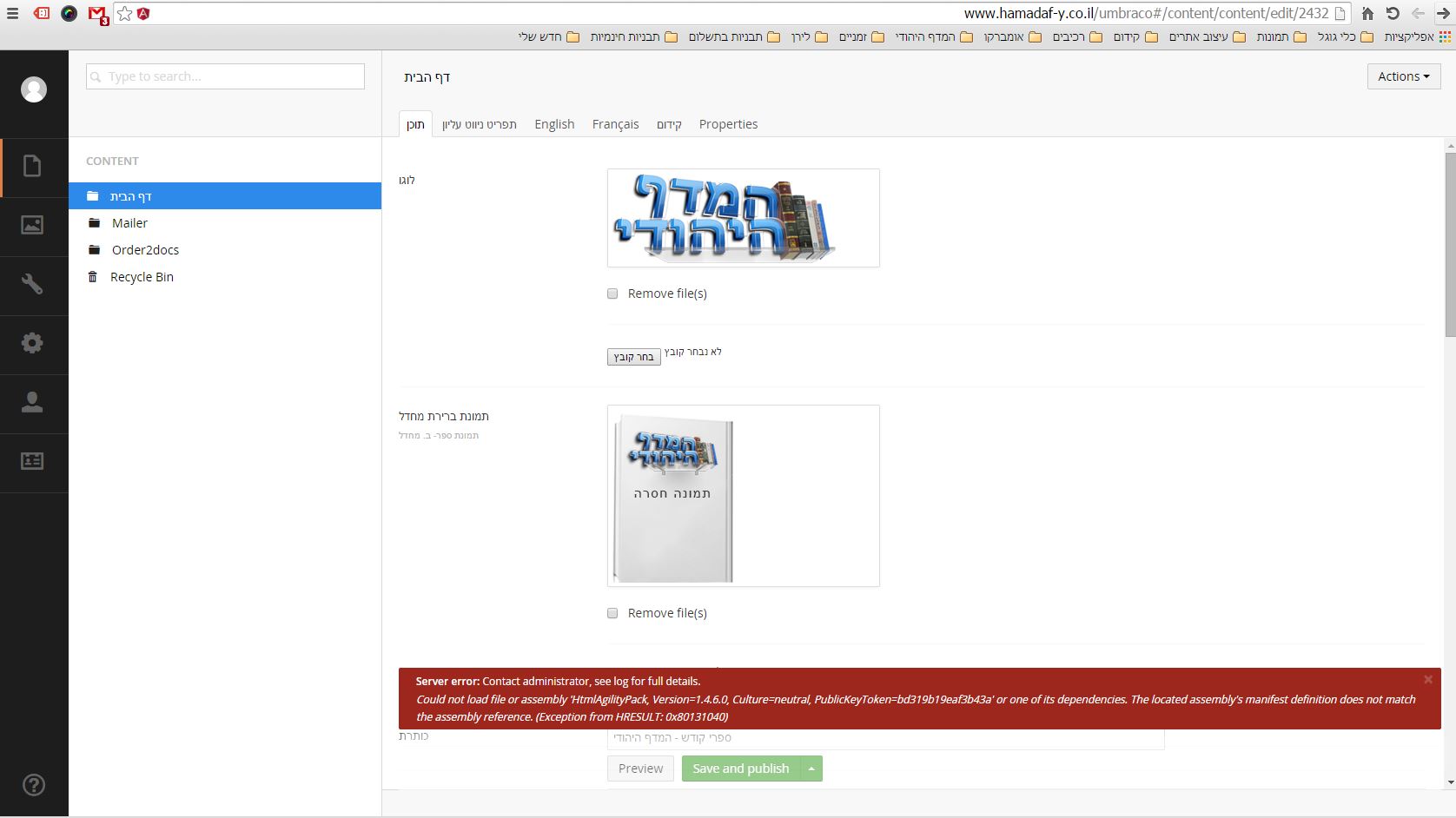Click the scrollbar up arrow
The width and height of the screenshot is (1456, 818).
pyautogui.click(x=1450, y=145)
